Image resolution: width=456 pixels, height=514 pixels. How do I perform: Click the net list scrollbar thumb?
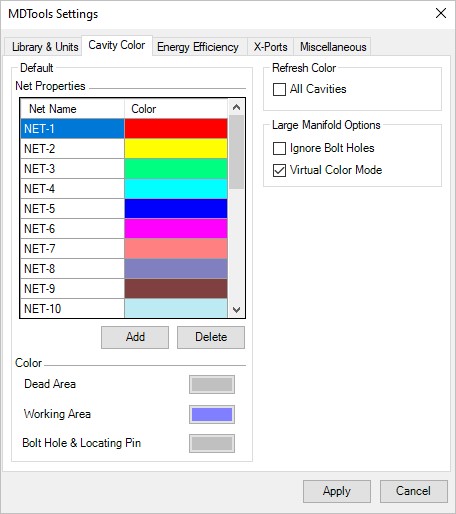tap(236, 152)
